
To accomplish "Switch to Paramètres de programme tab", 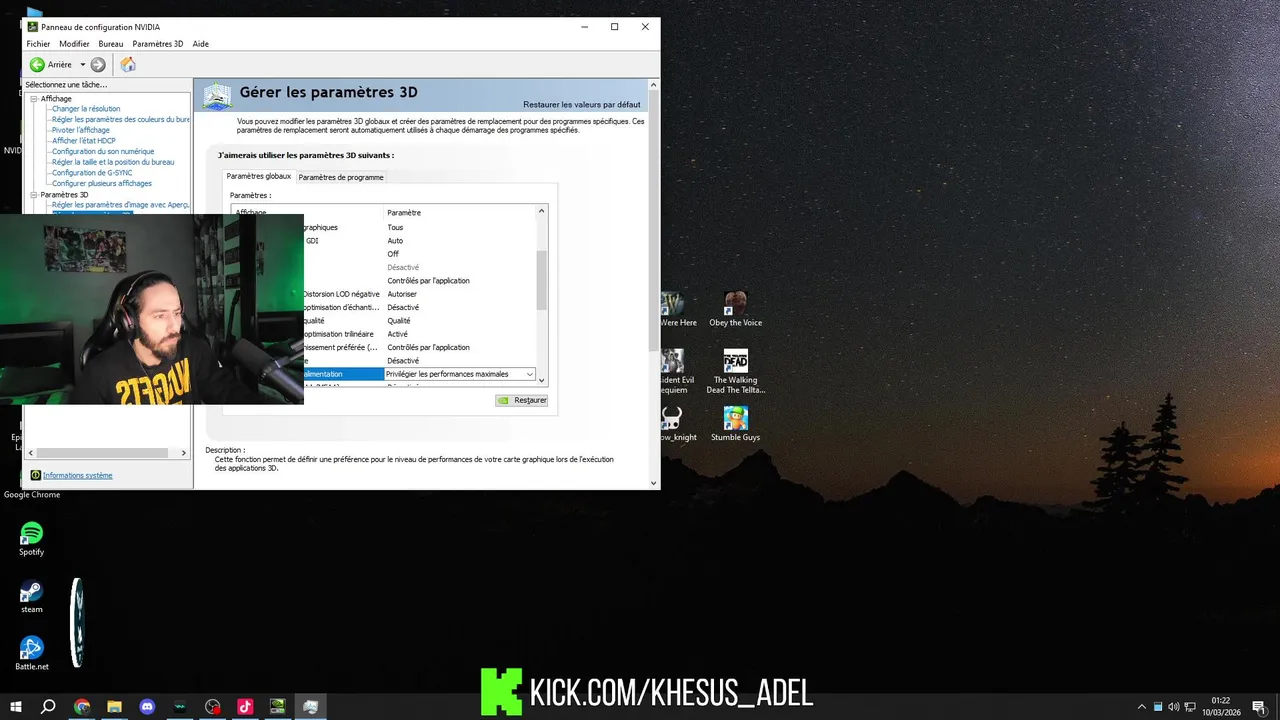I will click(x=341, y=177).
